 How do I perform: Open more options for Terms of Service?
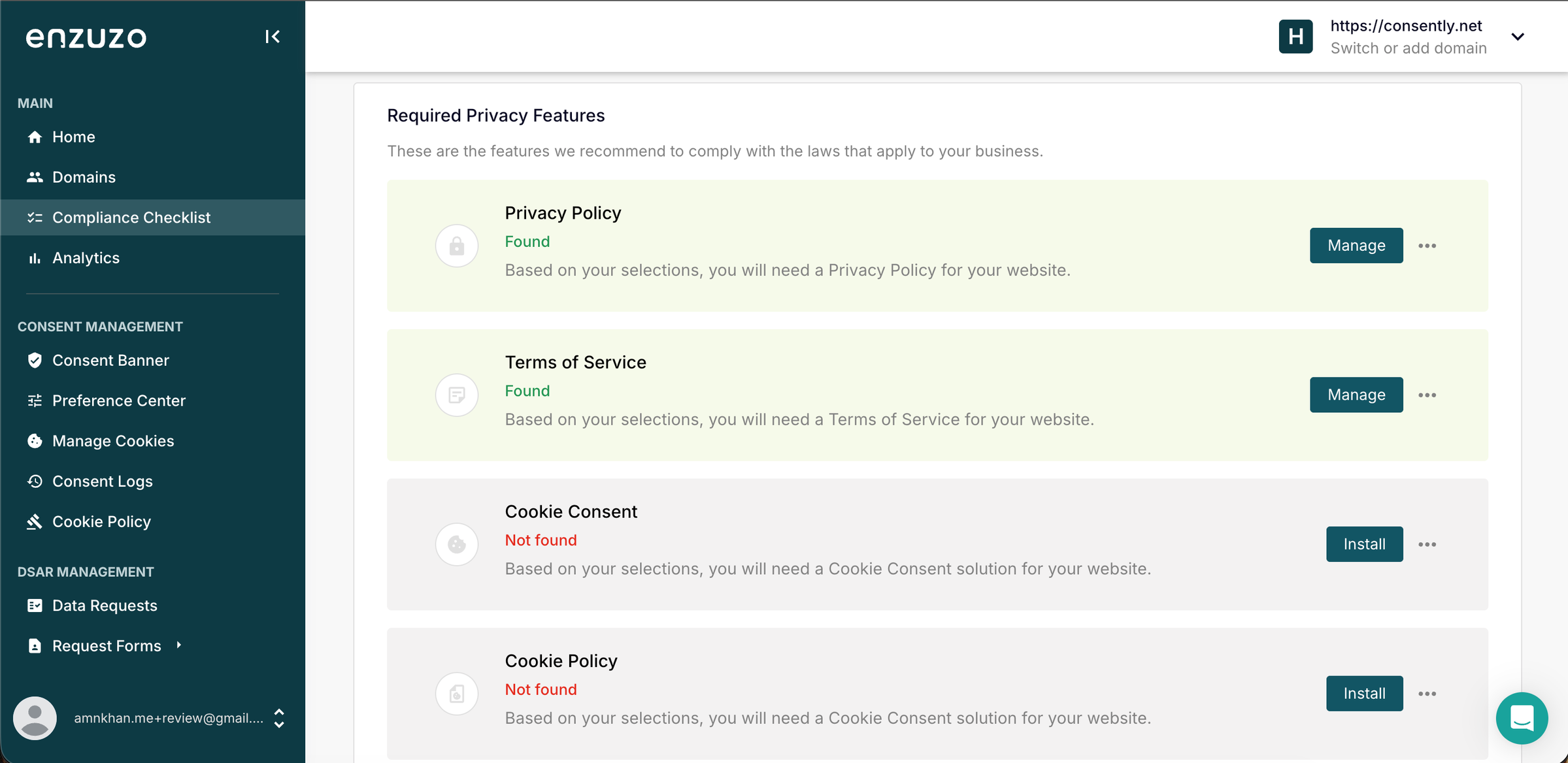[x=1427, y=395]
